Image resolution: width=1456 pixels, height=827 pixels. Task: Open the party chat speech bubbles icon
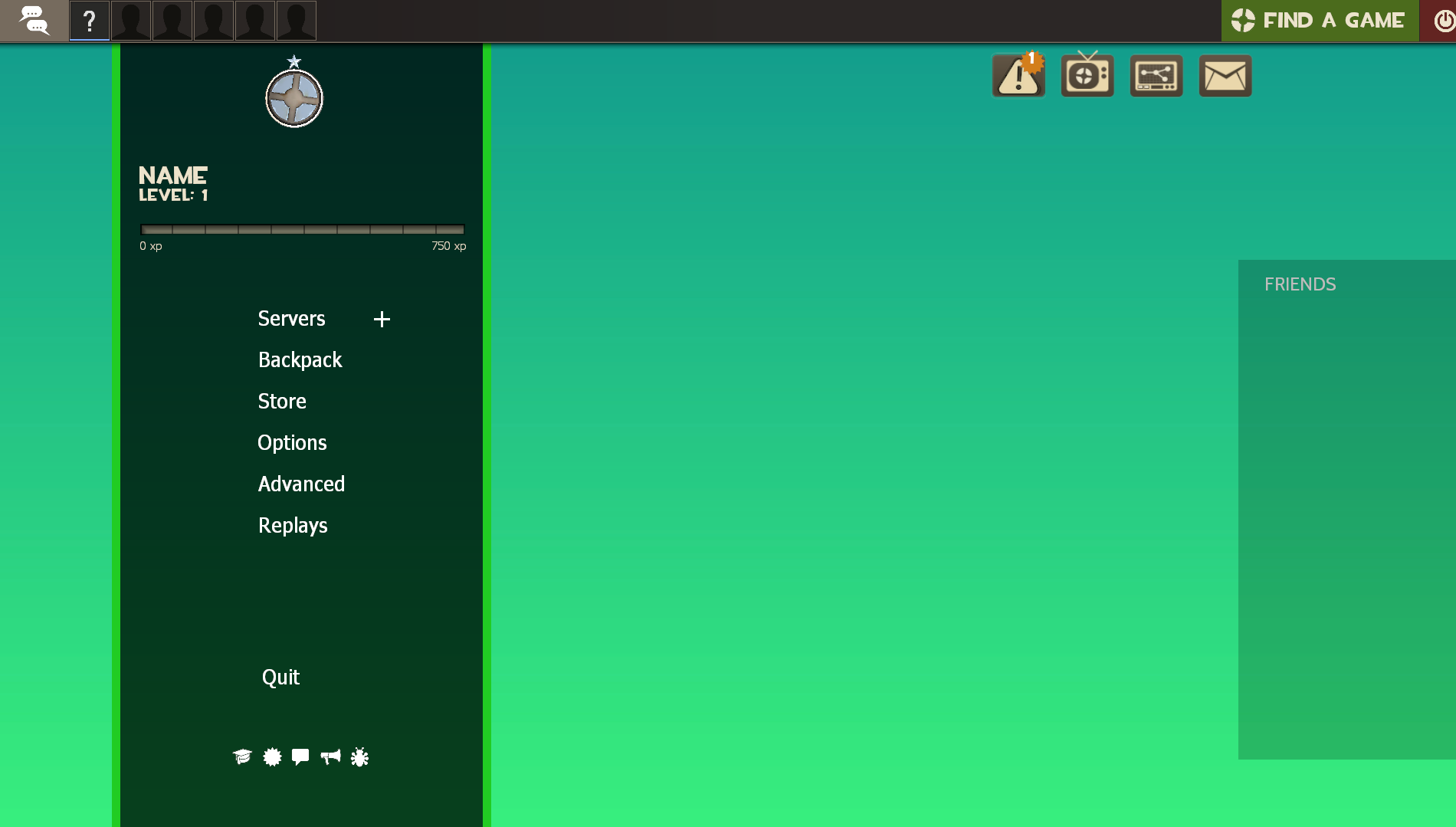pos(34,21)
